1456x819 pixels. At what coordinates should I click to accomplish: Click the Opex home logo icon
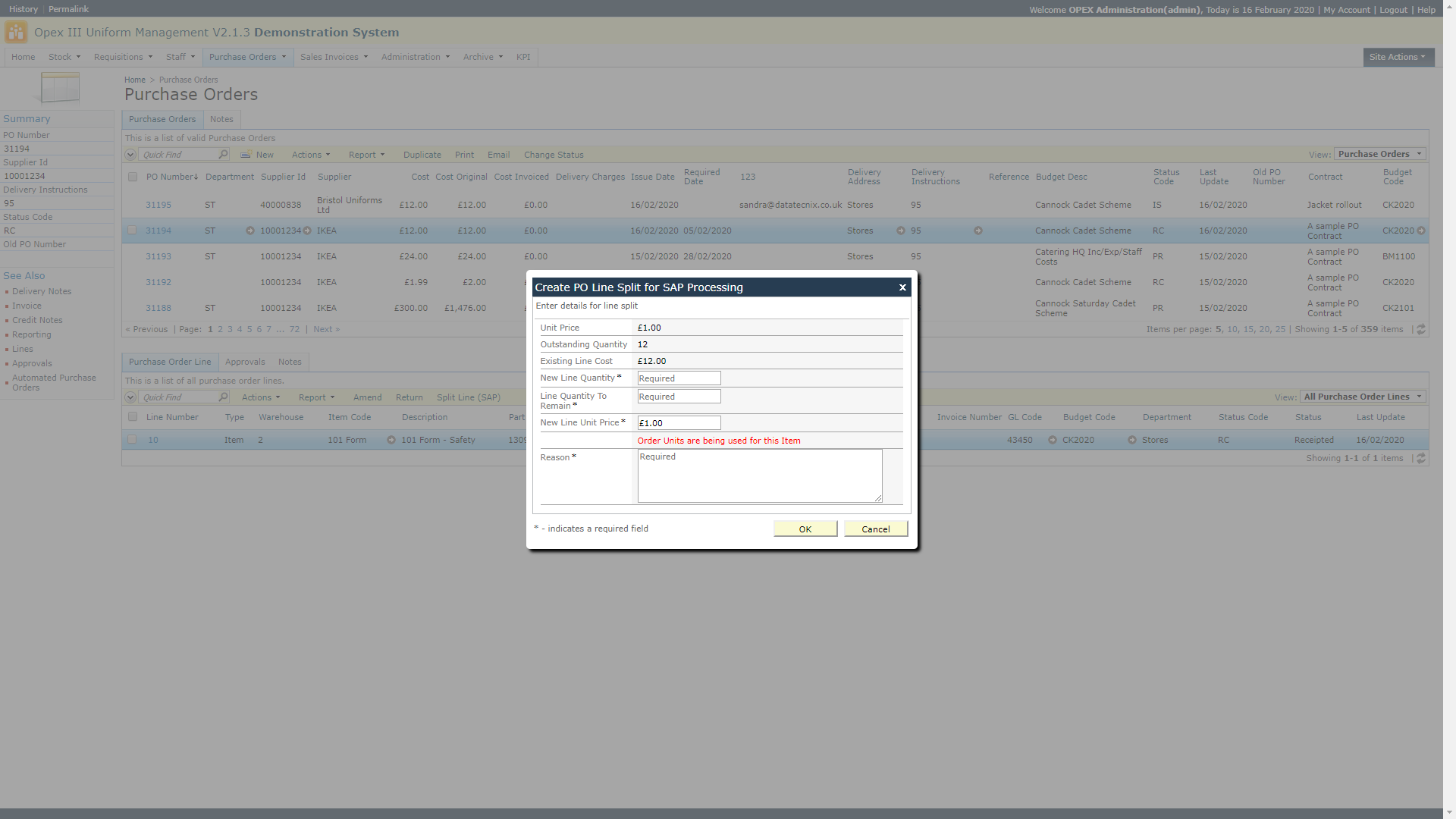click(x=16, y=33)
